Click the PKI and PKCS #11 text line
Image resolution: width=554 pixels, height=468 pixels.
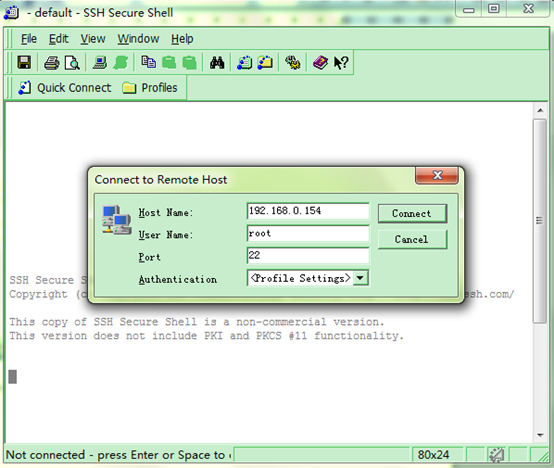pyautogui.click(x=206, y=336)
